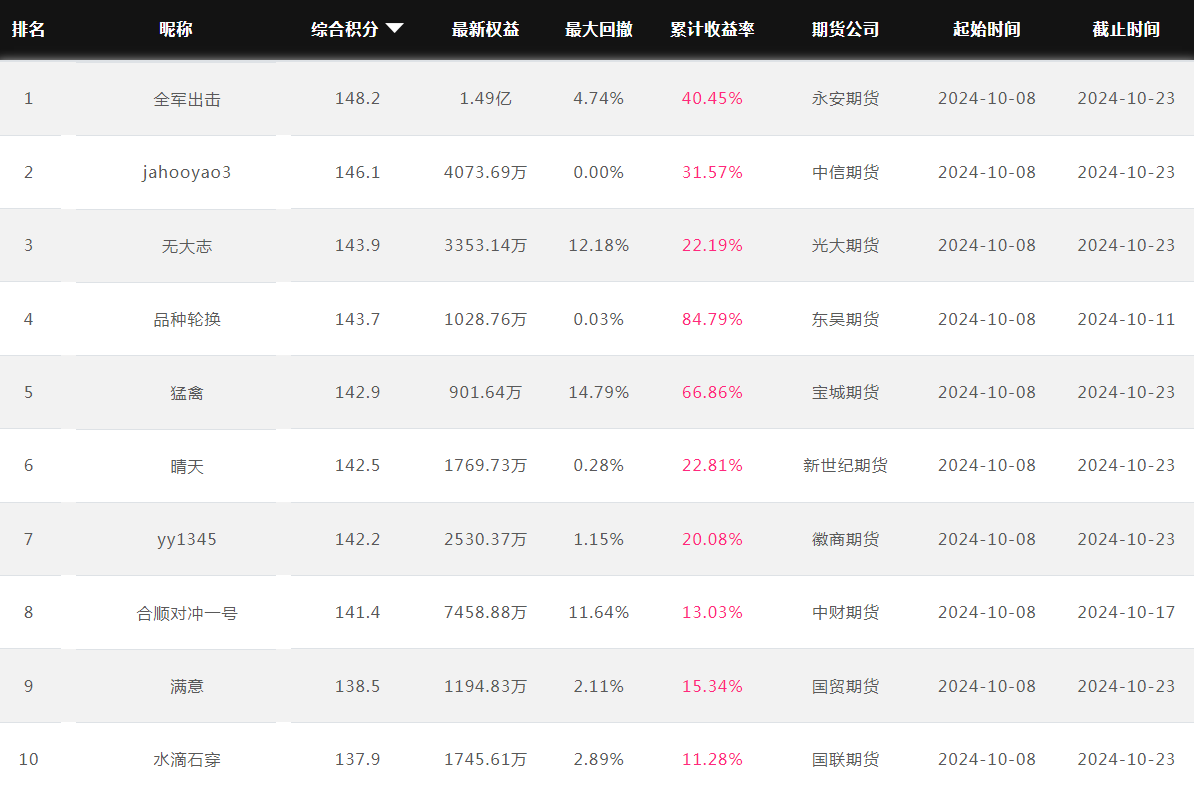Select the 2530.37万 equity value
Viewport: 1194px width, 795px height.
click(x=485, y=539)
